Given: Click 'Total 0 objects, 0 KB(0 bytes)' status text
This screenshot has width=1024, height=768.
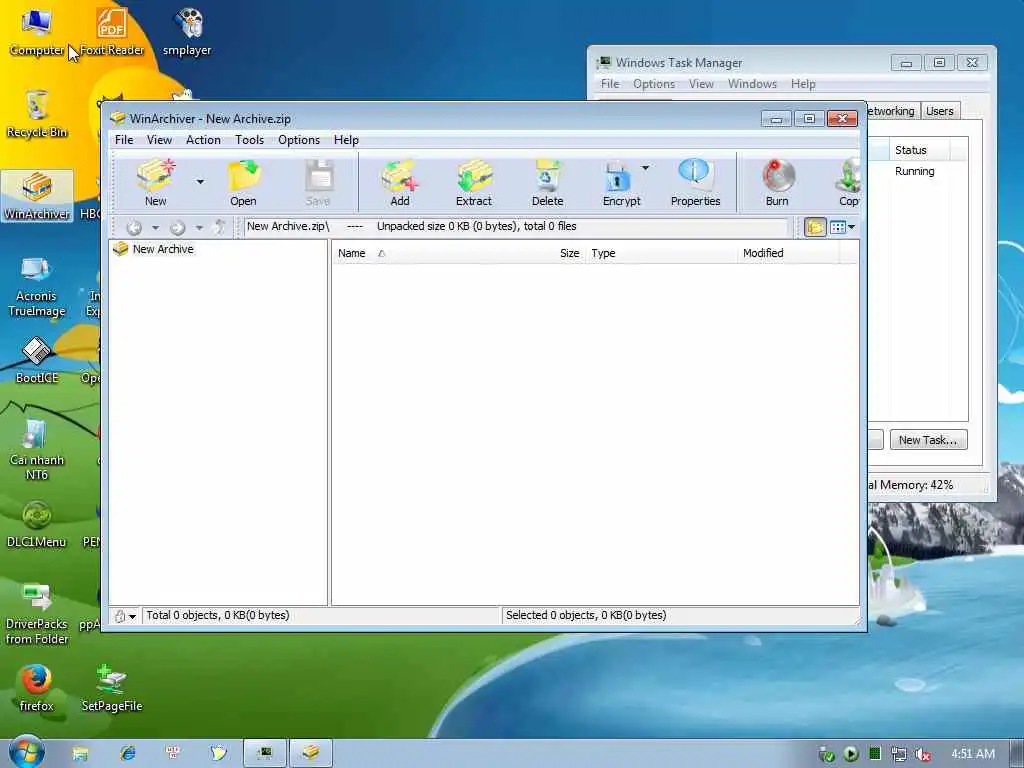Looking at the screenshot, I should (217, 615).
